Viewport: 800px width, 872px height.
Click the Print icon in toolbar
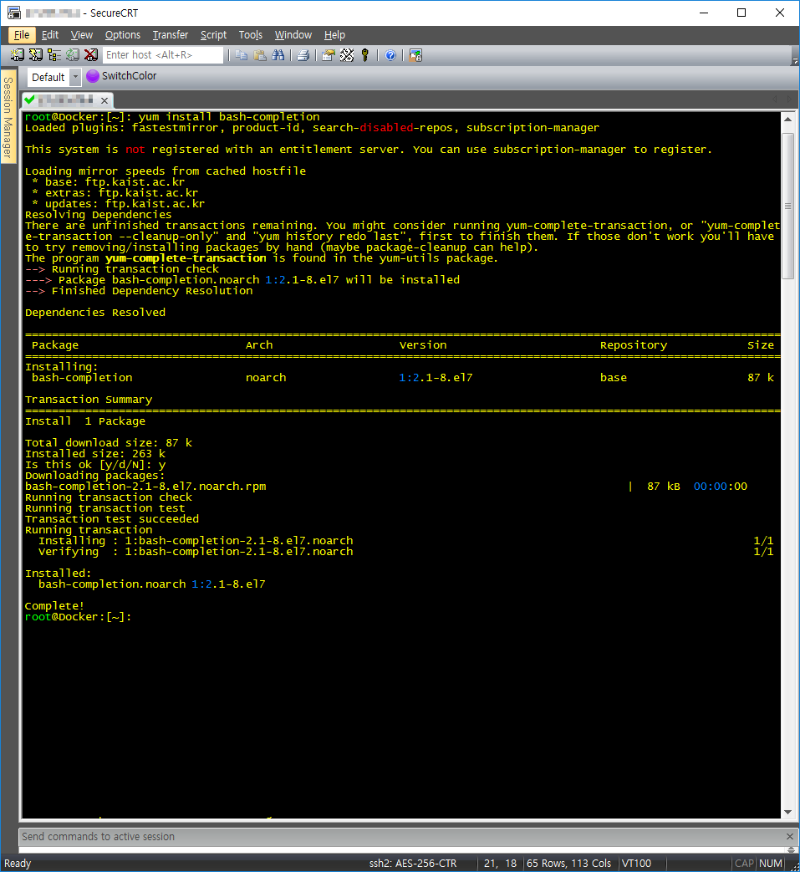coord(303,54)
